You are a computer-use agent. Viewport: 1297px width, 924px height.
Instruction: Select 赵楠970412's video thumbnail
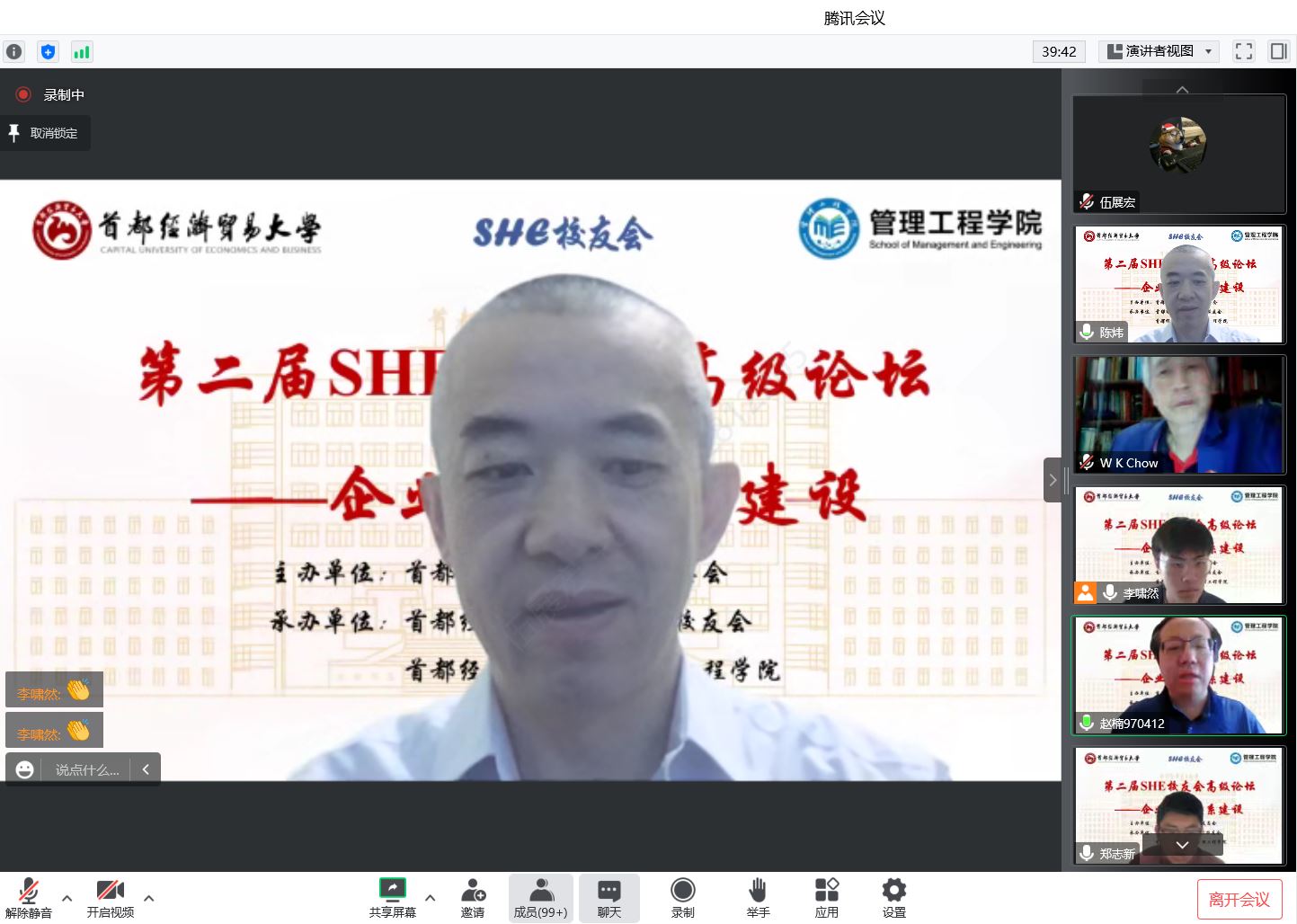pos(1179,675)
